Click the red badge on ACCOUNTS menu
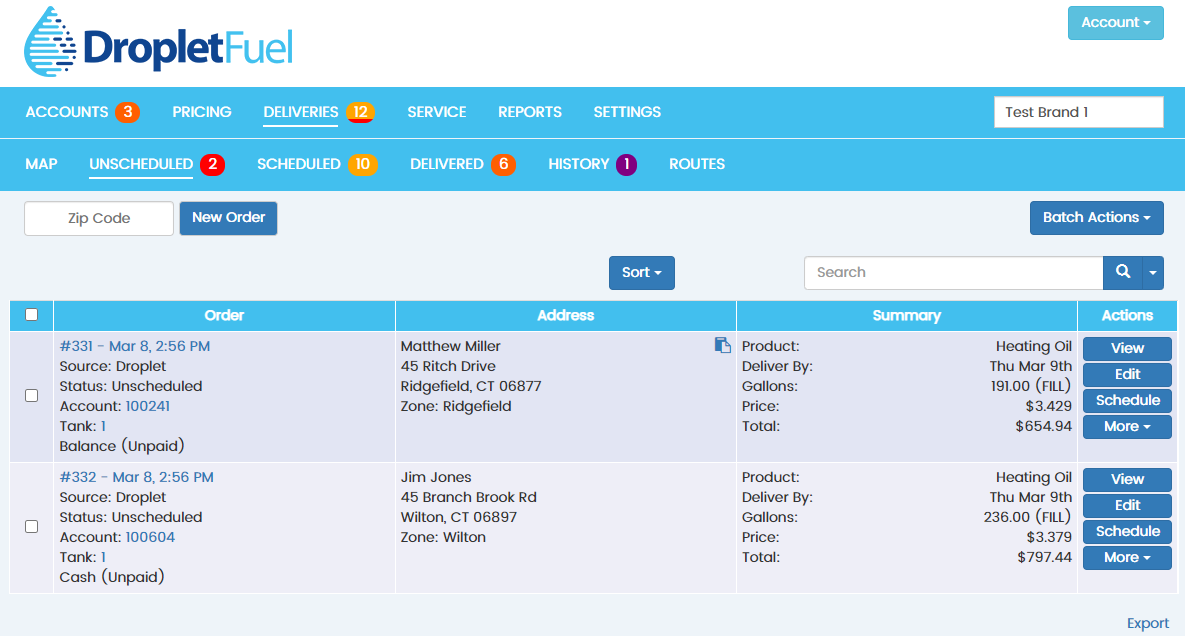This screenshot has width=1185, height=636. pos(128,112)
